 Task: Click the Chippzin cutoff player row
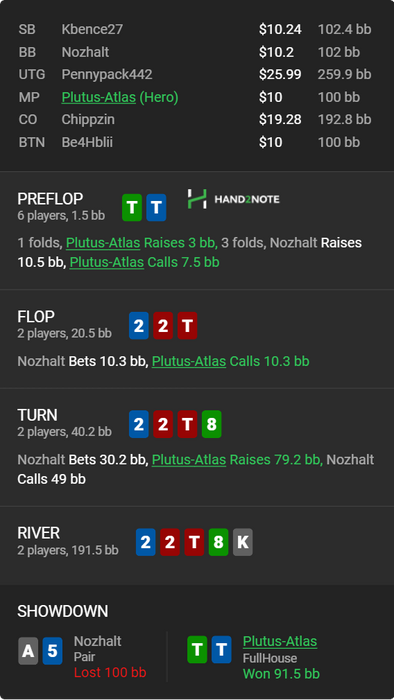(x=197, y=119)
